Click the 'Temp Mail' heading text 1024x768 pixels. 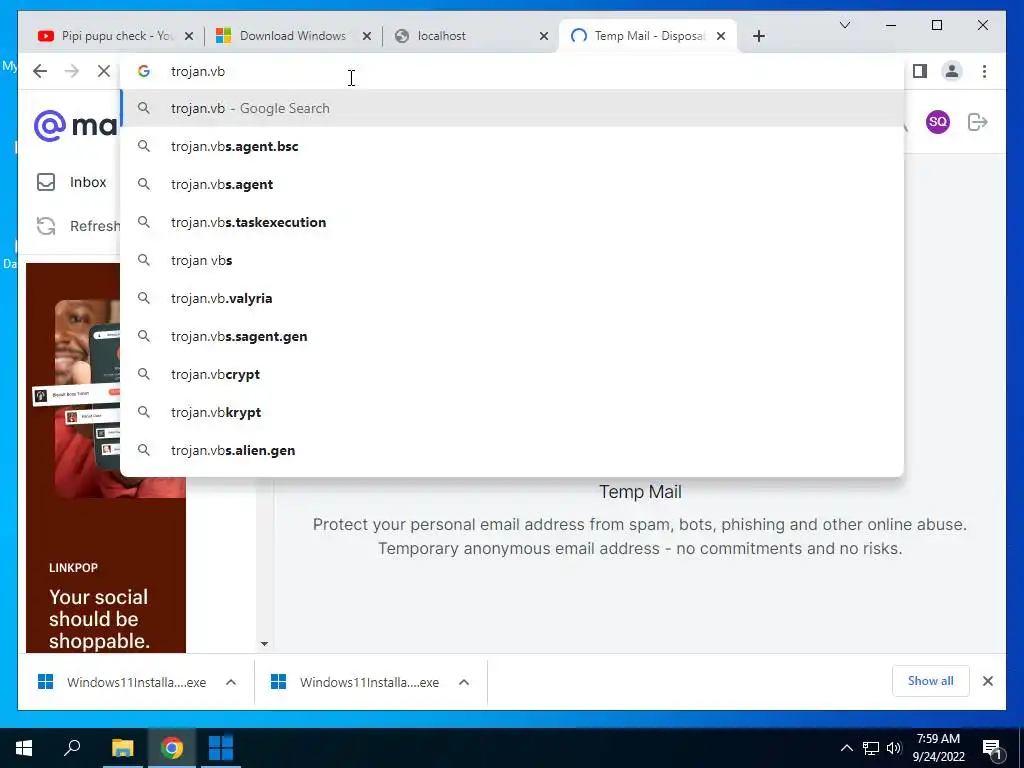pos(640,492)
